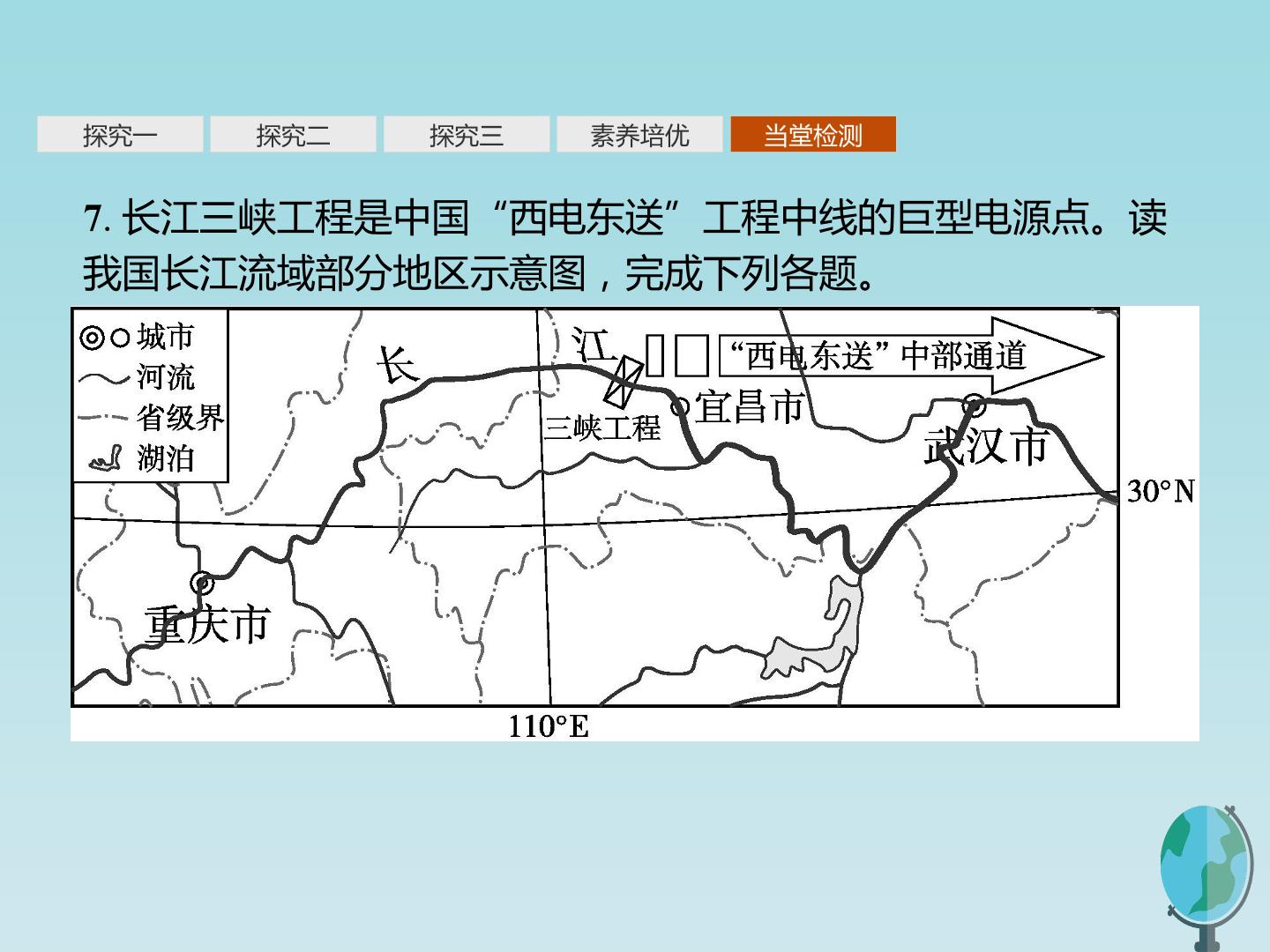1270x952 pixels.
Task: Open the 探究一 tab
Action: click(x=120, y=135)
